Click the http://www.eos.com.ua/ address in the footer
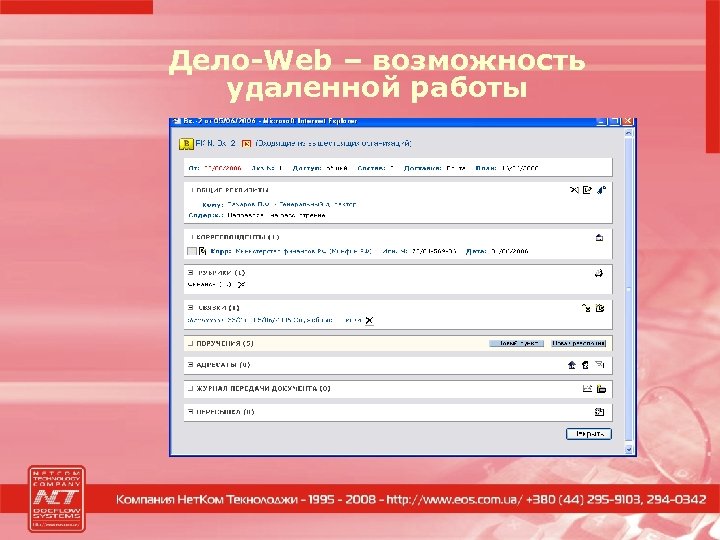720x540 pixels. click(453, 499)
